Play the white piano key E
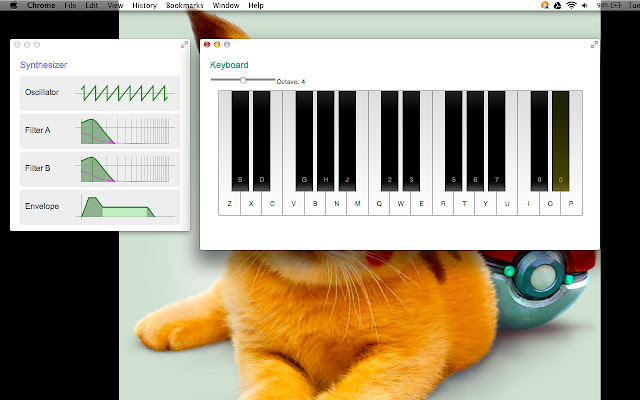Image resolution: width=640 pixels, height=400 pixels. pos(422,203)
